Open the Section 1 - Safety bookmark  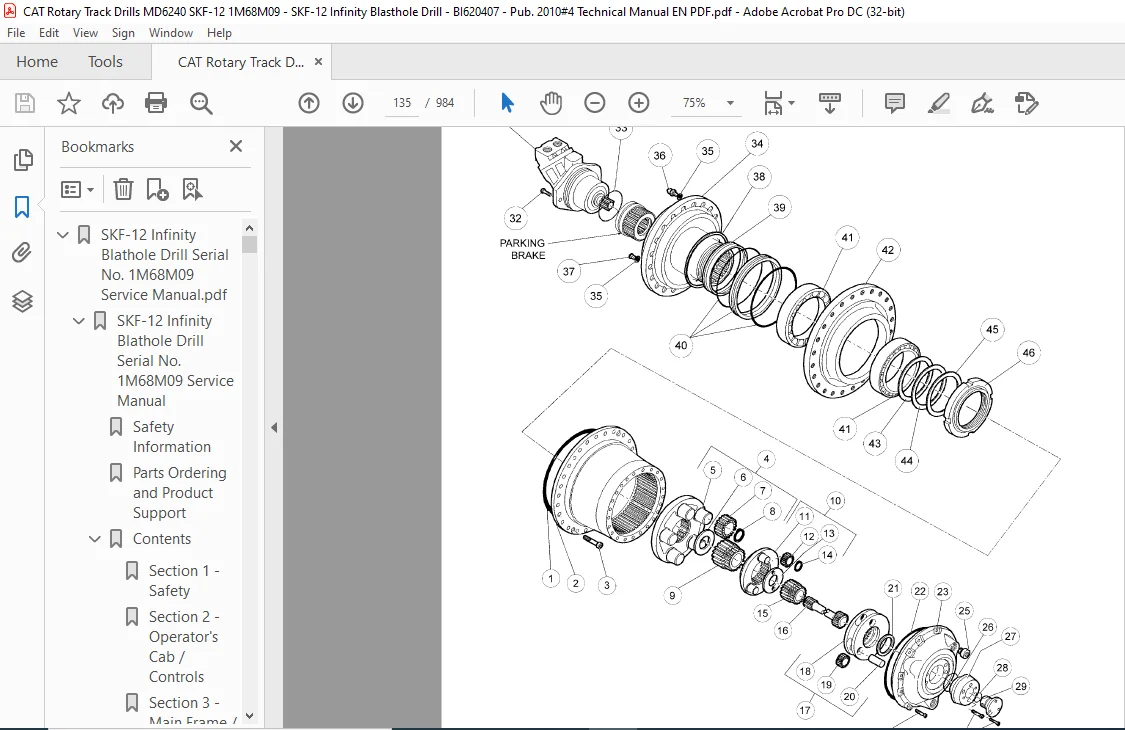(184, 581)
